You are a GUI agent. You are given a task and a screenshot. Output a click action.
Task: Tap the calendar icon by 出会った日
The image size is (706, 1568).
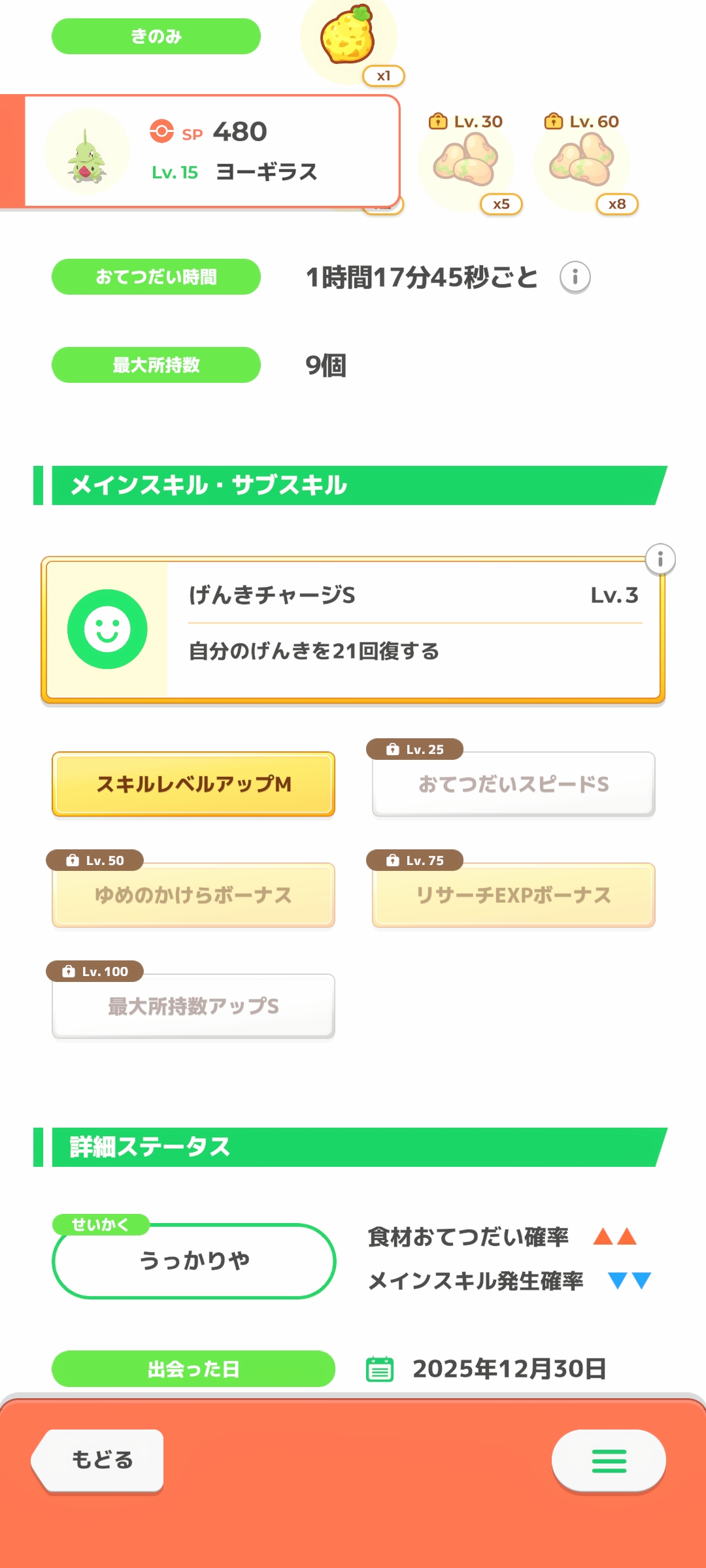pyautogui.click(x=380, y=1369)
